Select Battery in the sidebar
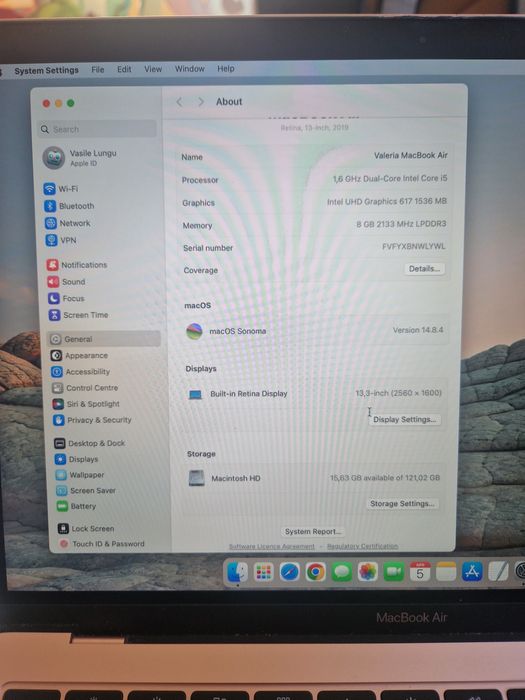Screen dimensions: 525x700 coord(76,506)
